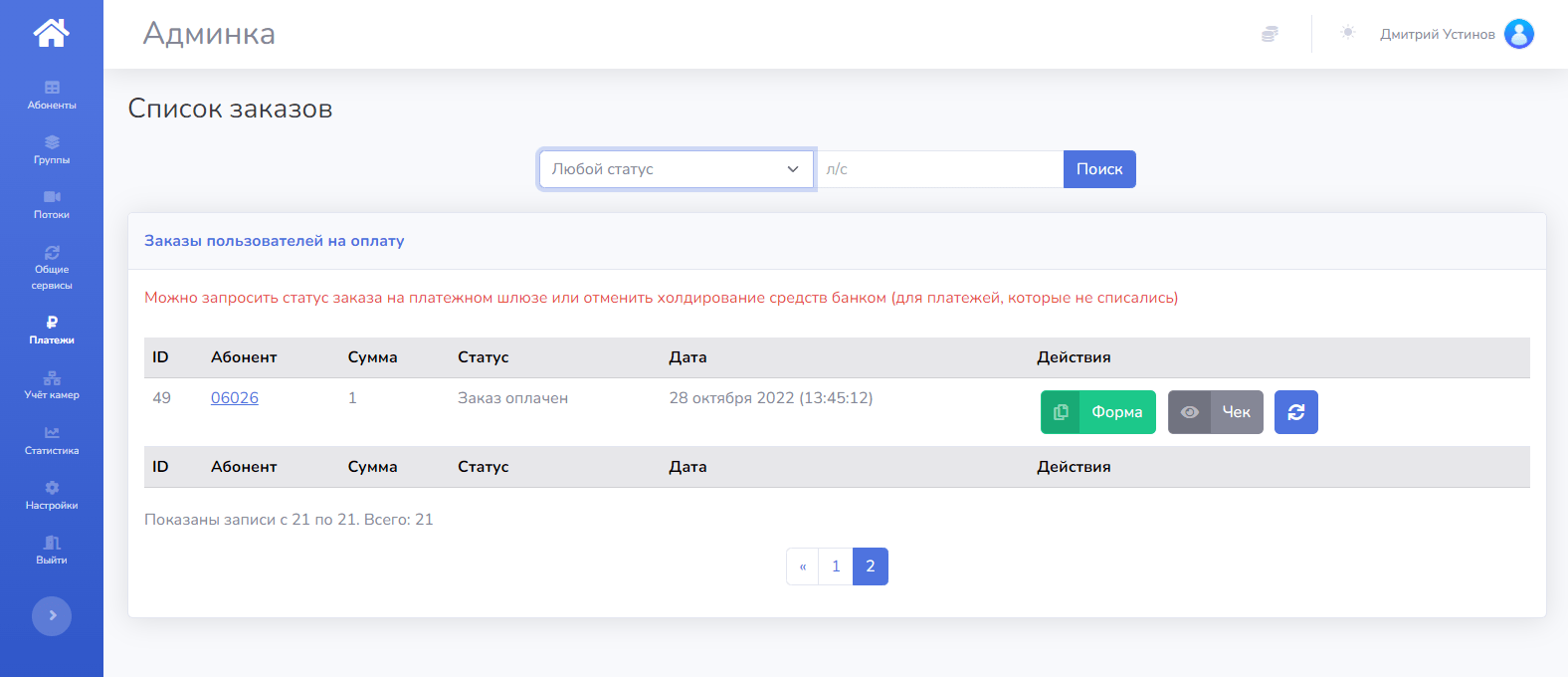
Task: Open Настройки settings
Action: (x=52, y=495)
